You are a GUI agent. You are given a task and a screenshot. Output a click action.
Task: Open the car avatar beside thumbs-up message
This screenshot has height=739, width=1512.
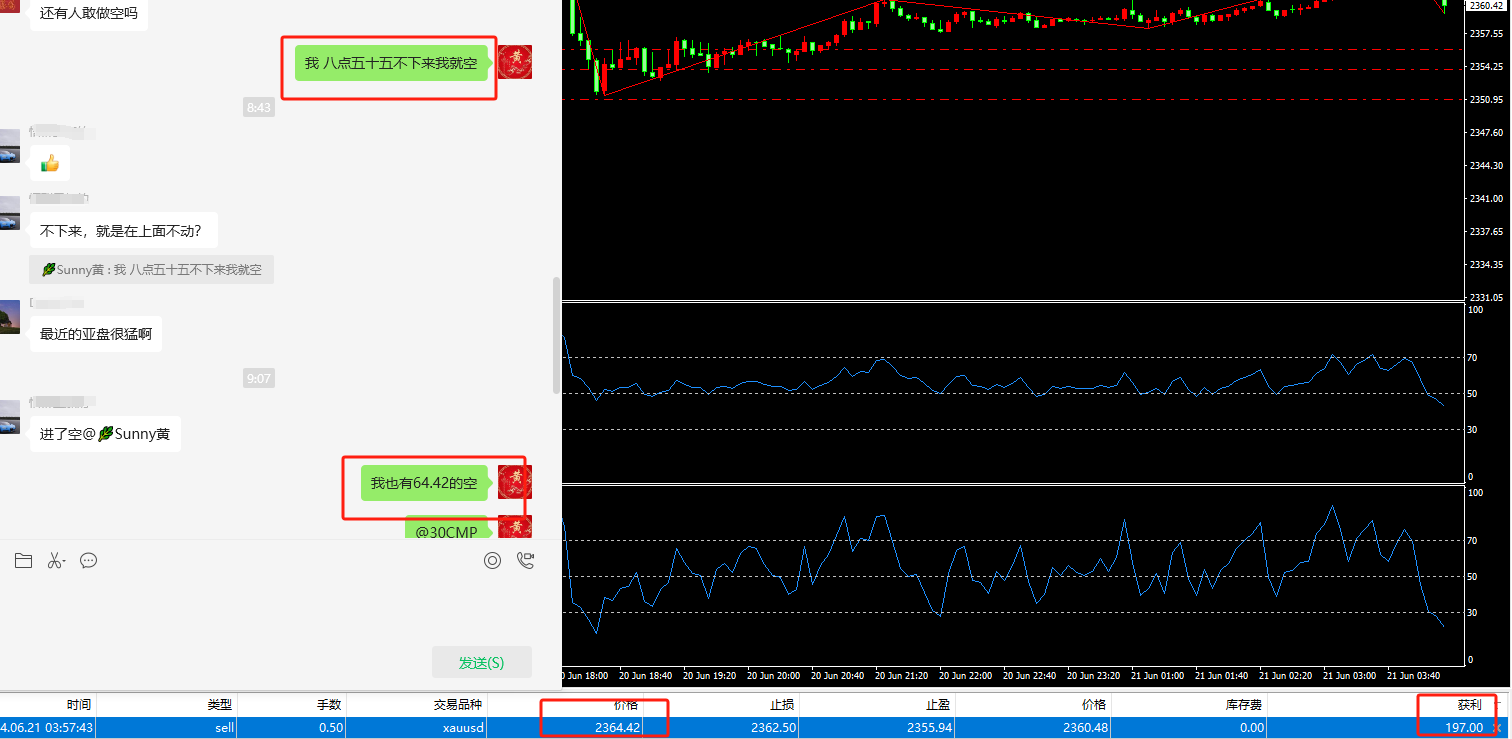tap(9, 146)
